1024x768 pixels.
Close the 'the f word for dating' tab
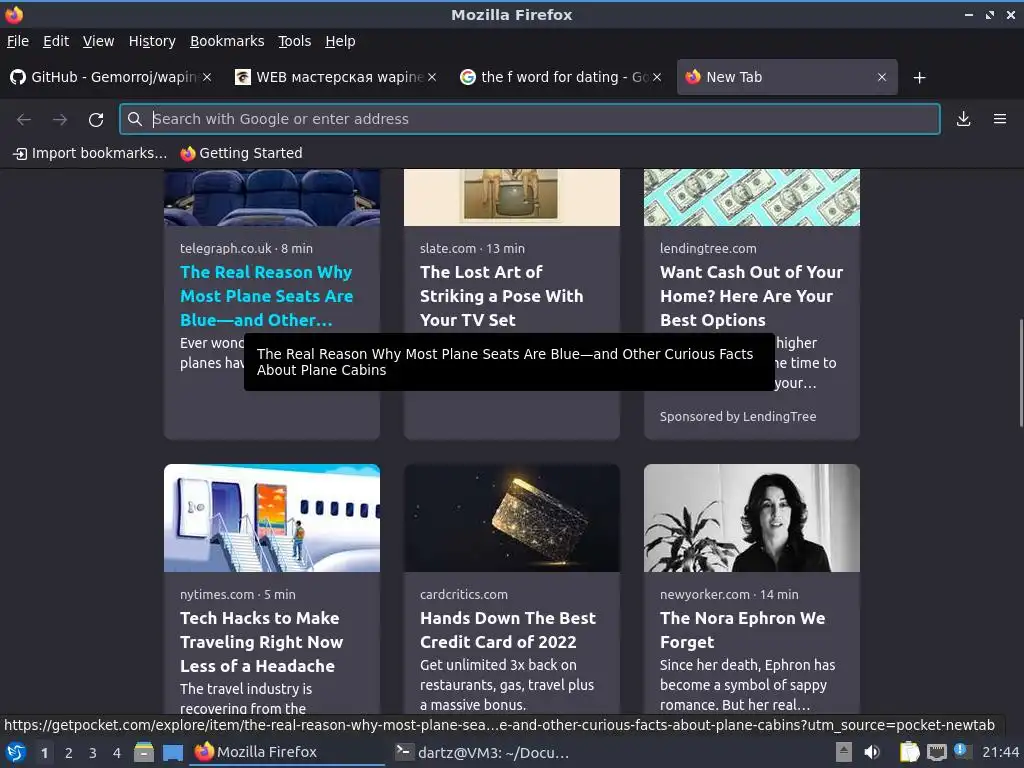coord(657,77)
